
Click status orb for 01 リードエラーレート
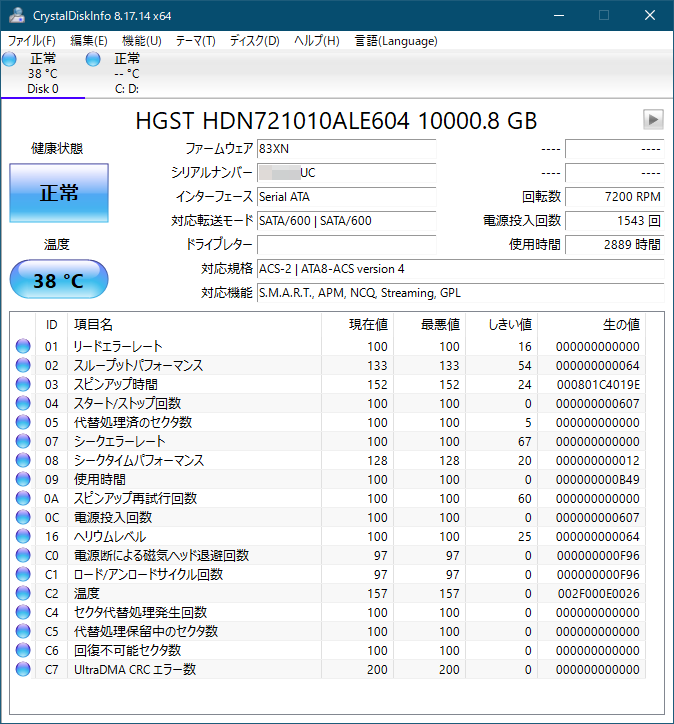tap(23, 346)
